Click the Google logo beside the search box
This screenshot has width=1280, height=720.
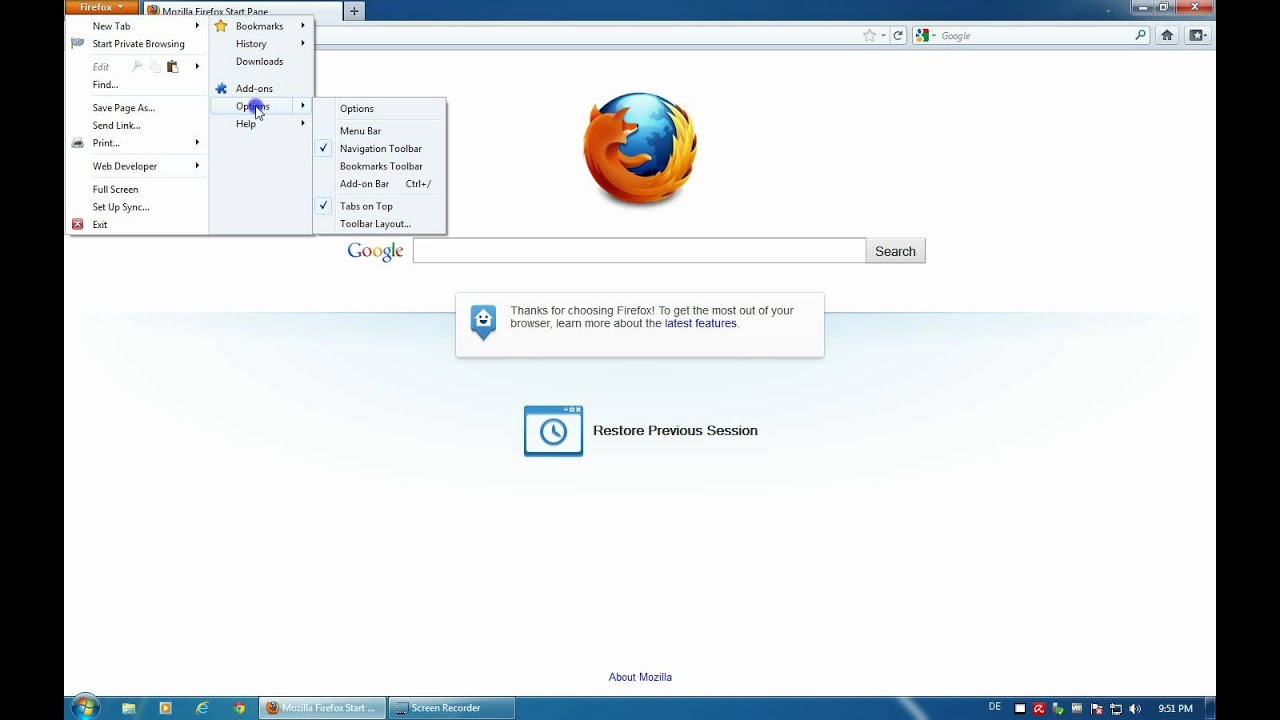click(x=375, y=251)
